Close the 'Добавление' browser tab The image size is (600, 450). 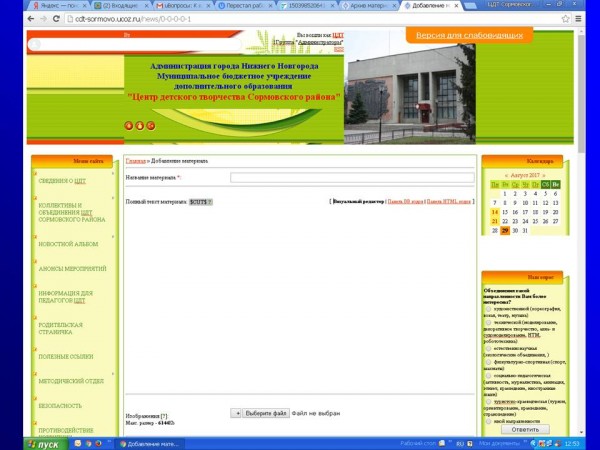(456, 6)
